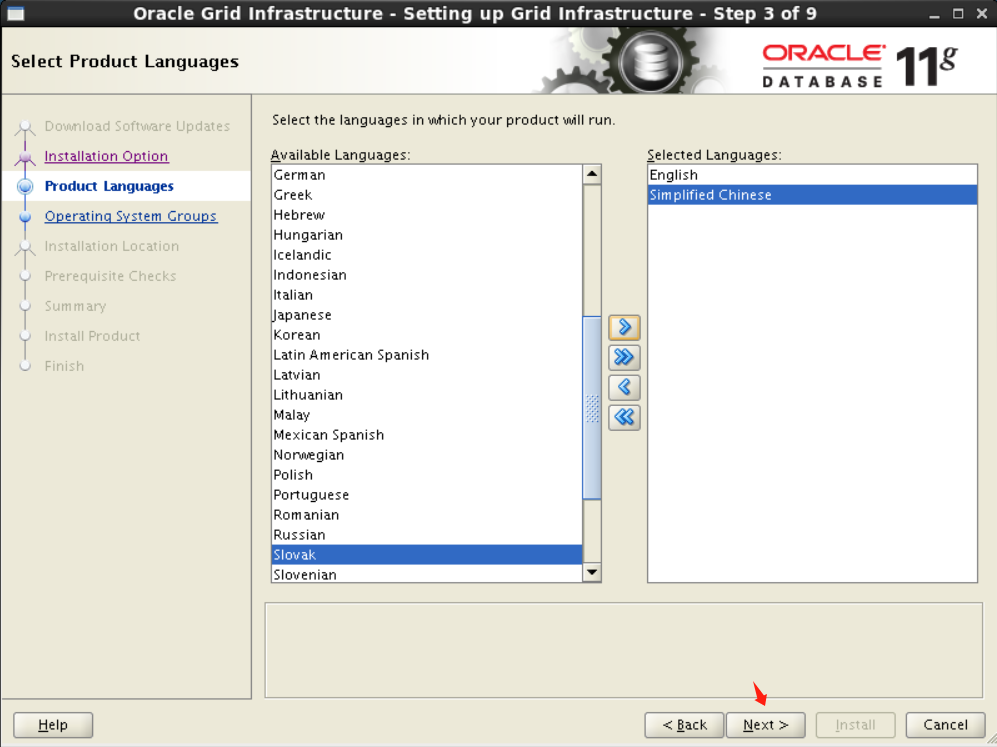Image resolution: width=997 pixels, height=747 pixels.
Task: Select Indonesian in available languages
Action: (427, 275)
